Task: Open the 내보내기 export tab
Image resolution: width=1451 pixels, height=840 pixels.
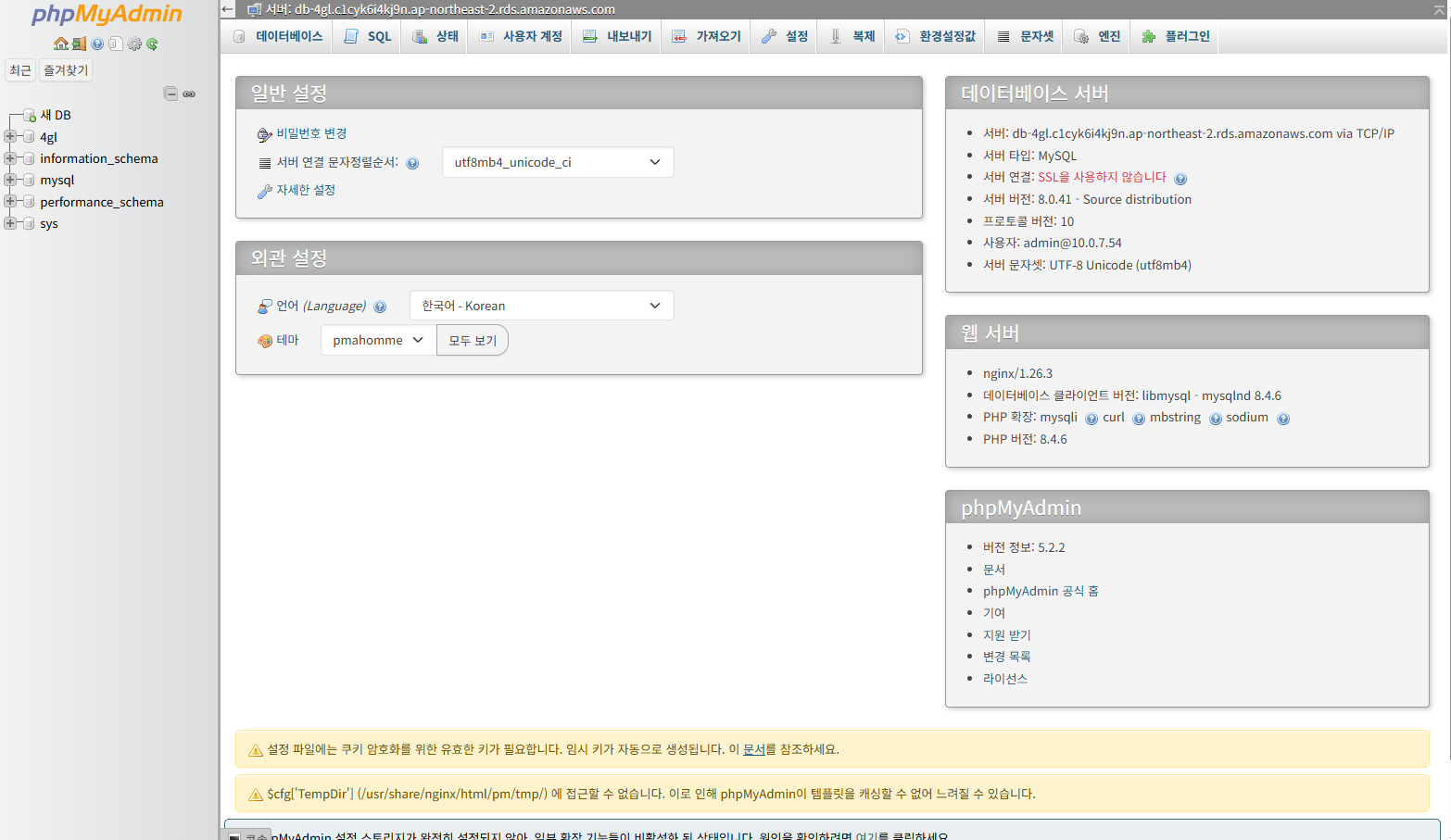Action: pyautogui.click(x=617, y=36)
